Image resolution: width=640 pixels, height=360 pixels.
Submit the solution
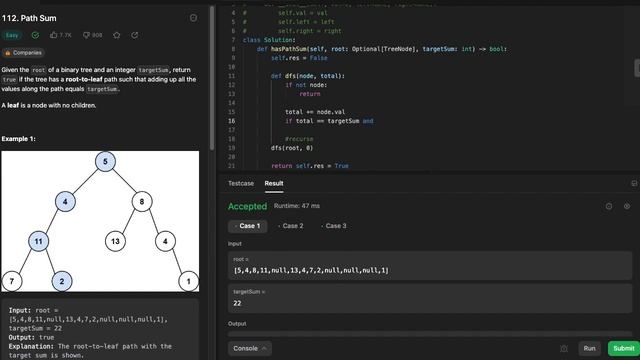point(624,348)
